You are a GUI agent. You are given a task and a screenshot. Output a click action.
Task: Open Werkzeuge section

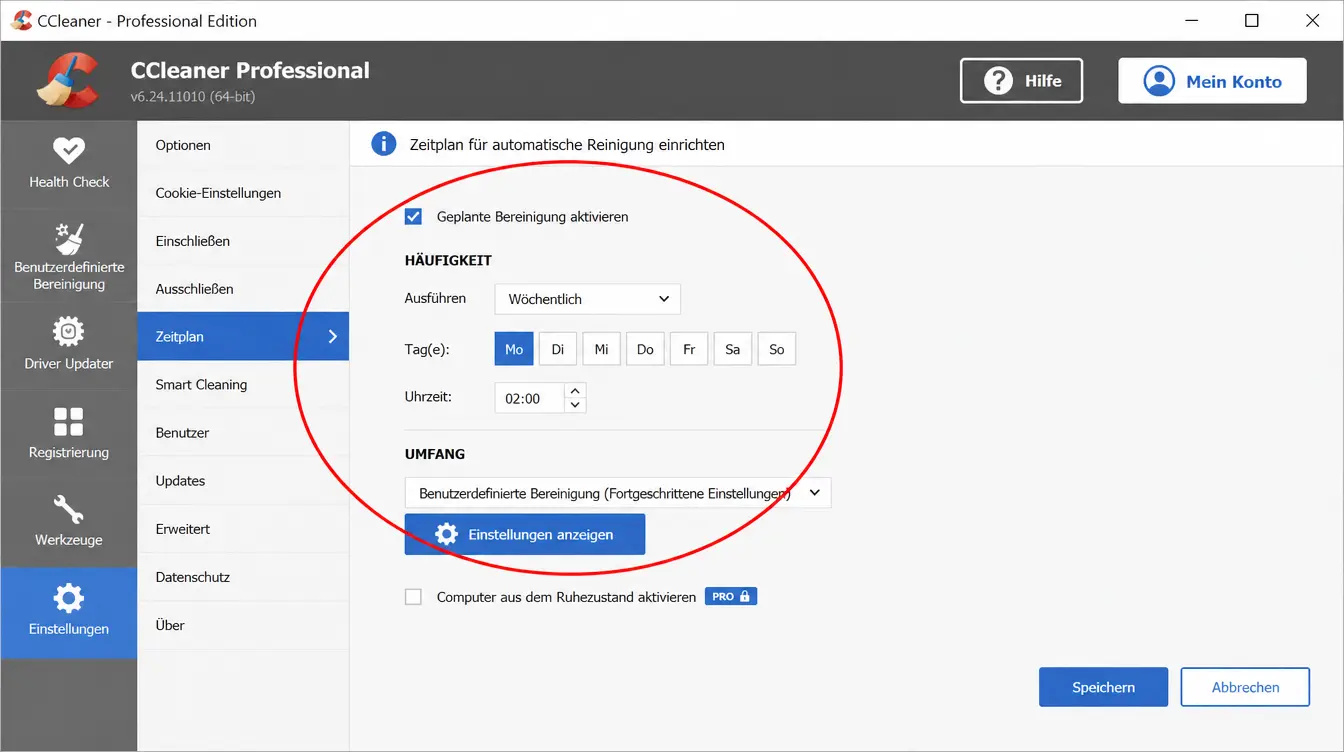click(68, 521)
